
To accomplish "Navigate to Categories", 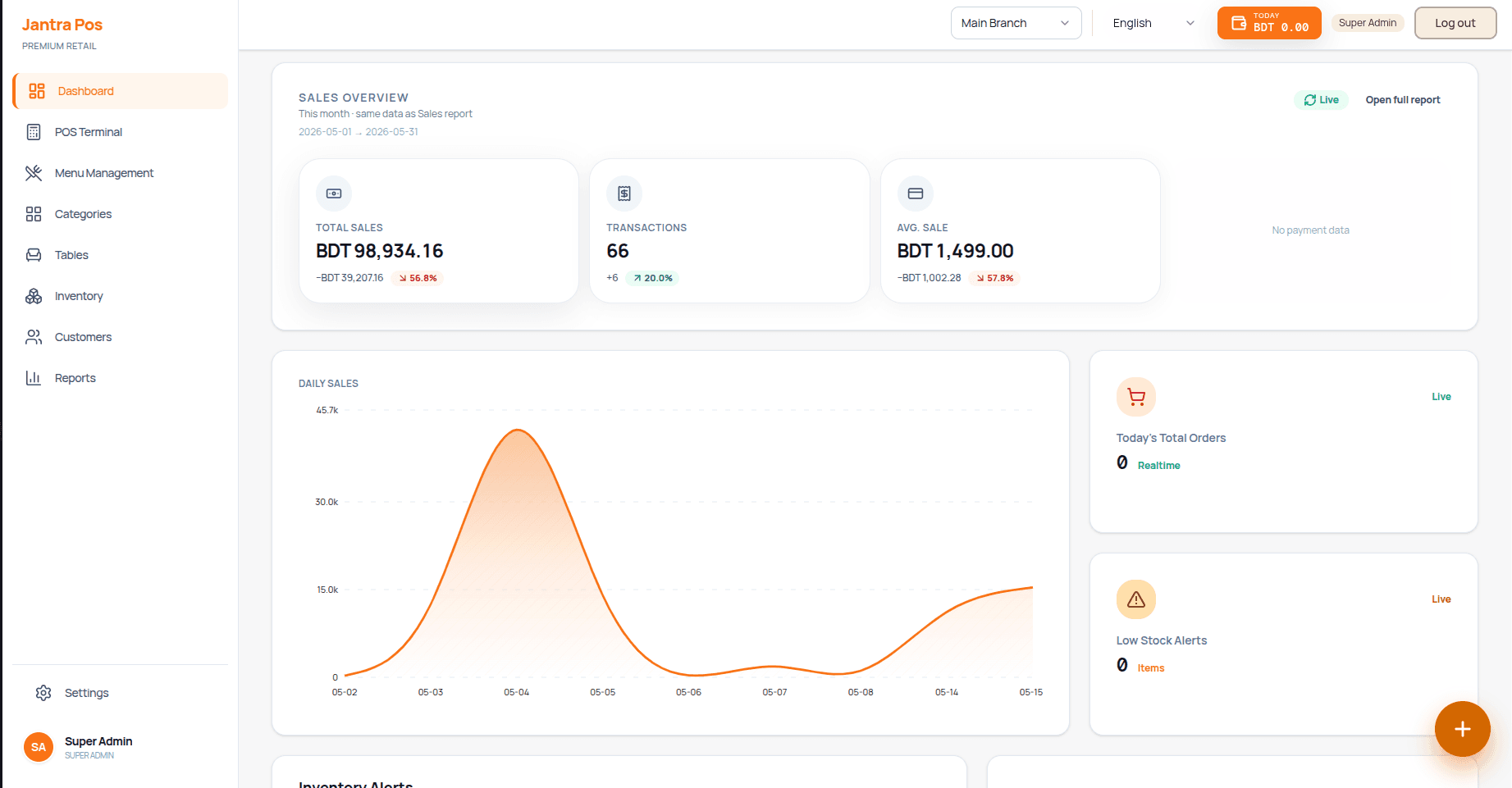I will [121, 214].
